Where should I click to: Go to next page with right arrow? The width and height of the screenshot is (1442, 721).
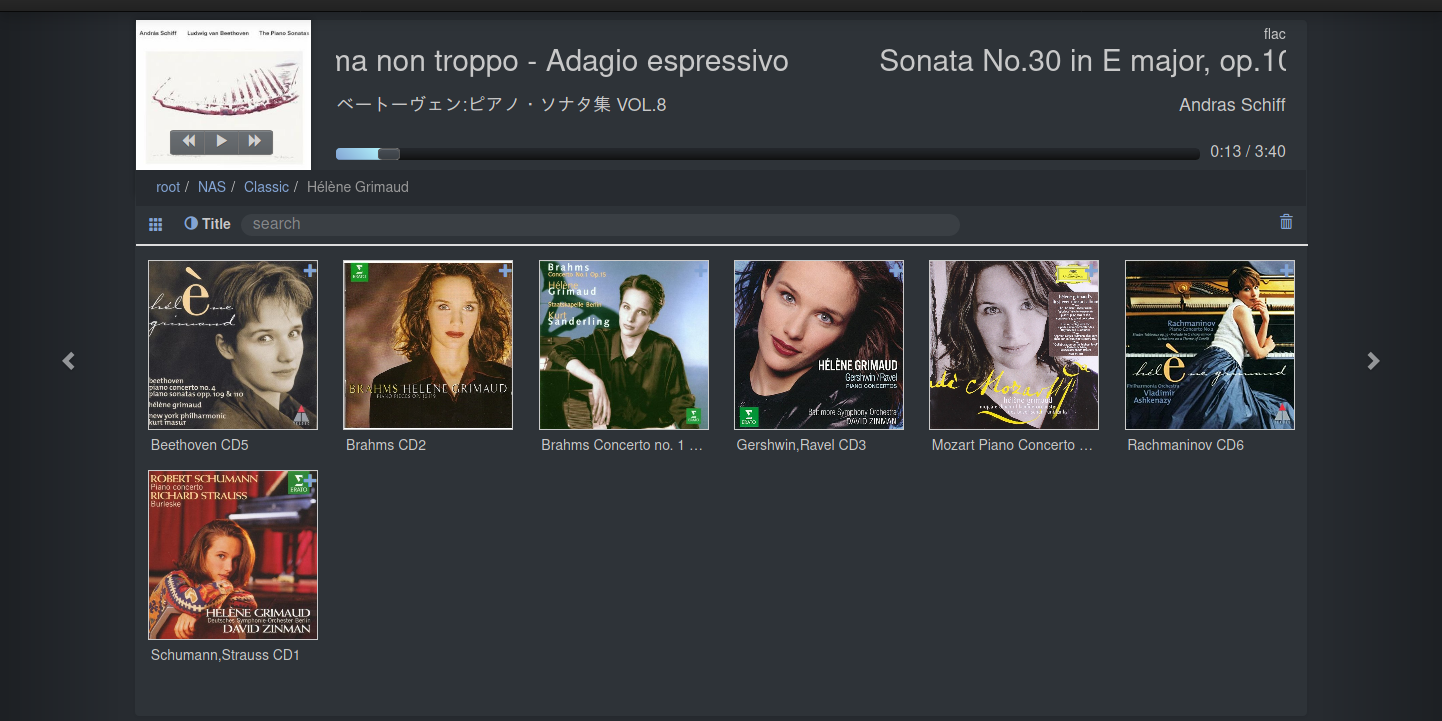(x=1374, y=361)
